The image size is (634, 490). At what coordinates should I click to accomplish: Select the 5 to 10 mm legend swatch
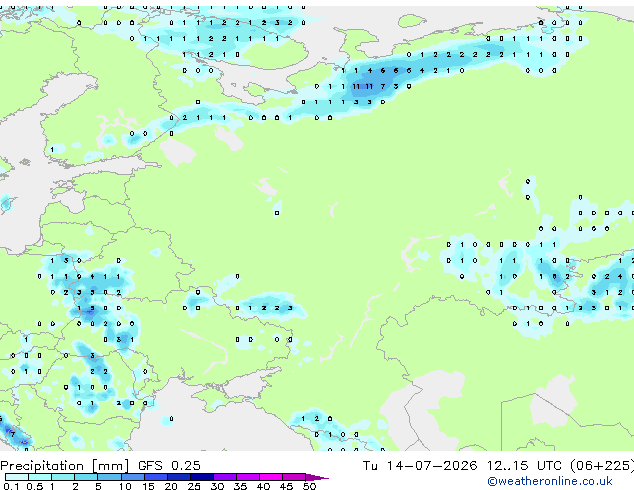110,477
